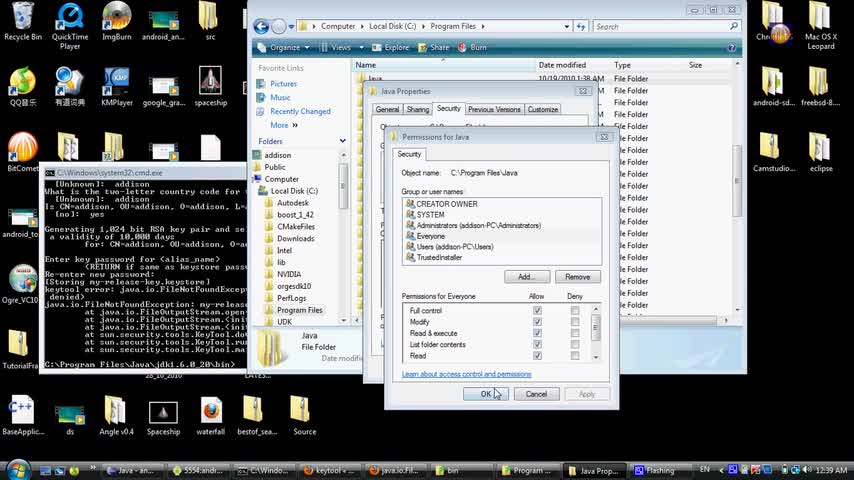Open keytool Firefox taskbar button
854x480 pixels.
329,470
